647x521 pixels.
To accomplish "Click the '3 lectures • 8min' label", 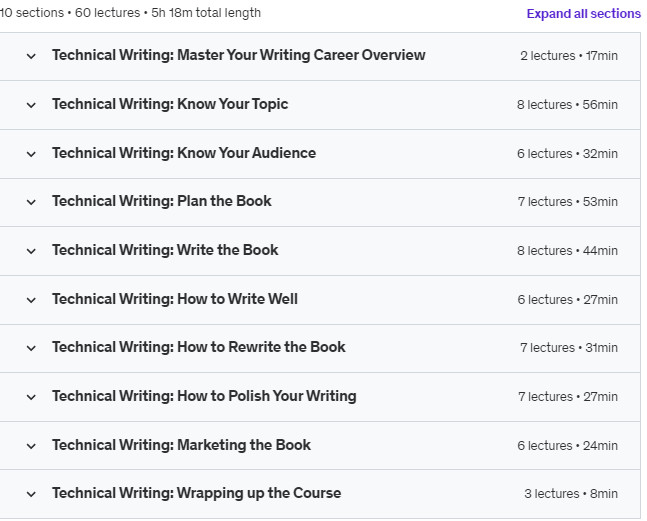I will click(x=571, y=494).
